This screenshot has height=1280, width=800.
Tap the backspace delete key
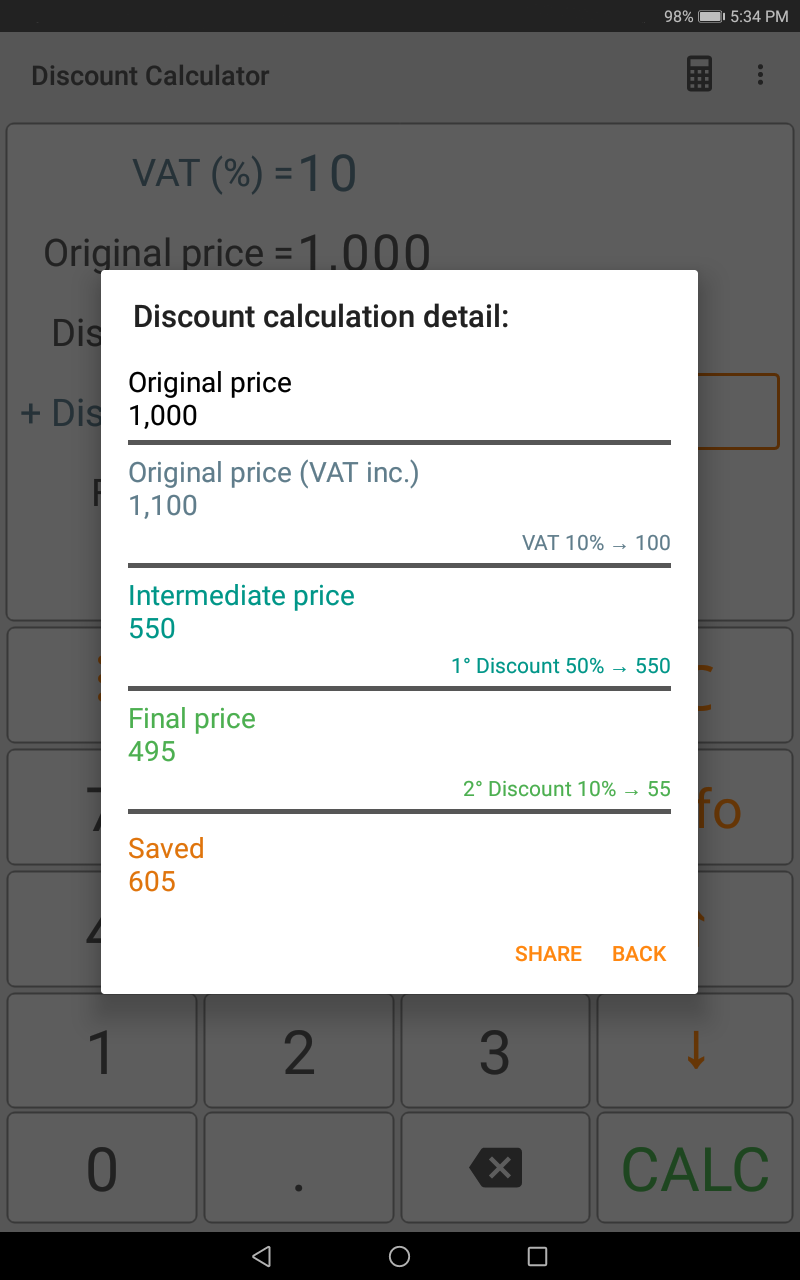[496, 1167]
